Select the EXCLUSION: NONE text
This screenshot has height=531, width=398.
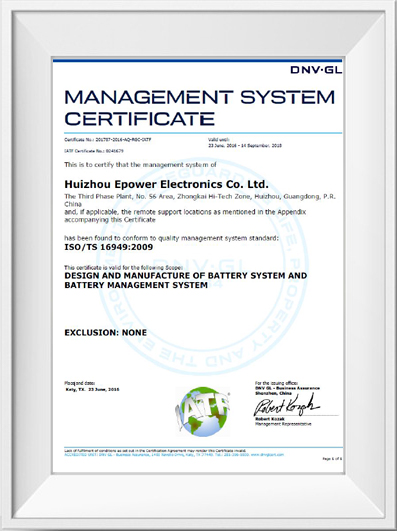coord(106,333)
